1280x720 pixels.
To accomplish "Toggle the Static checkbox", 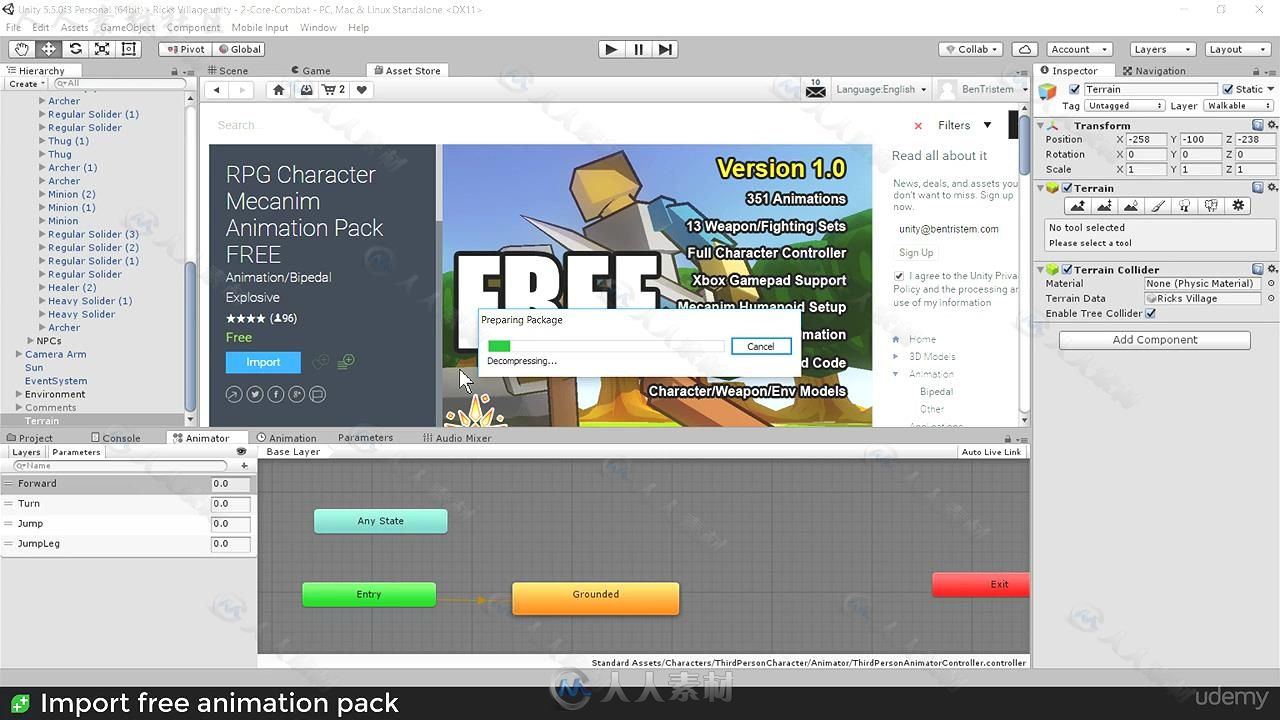I will click(x=1228, y=89).
